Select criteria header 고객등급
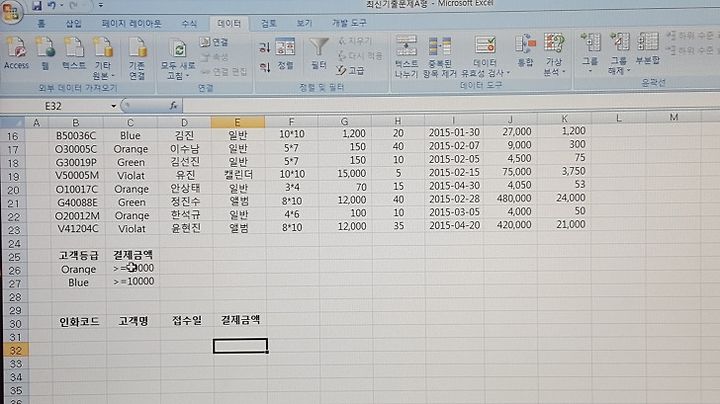720x404 pixels. click(79, 256)
